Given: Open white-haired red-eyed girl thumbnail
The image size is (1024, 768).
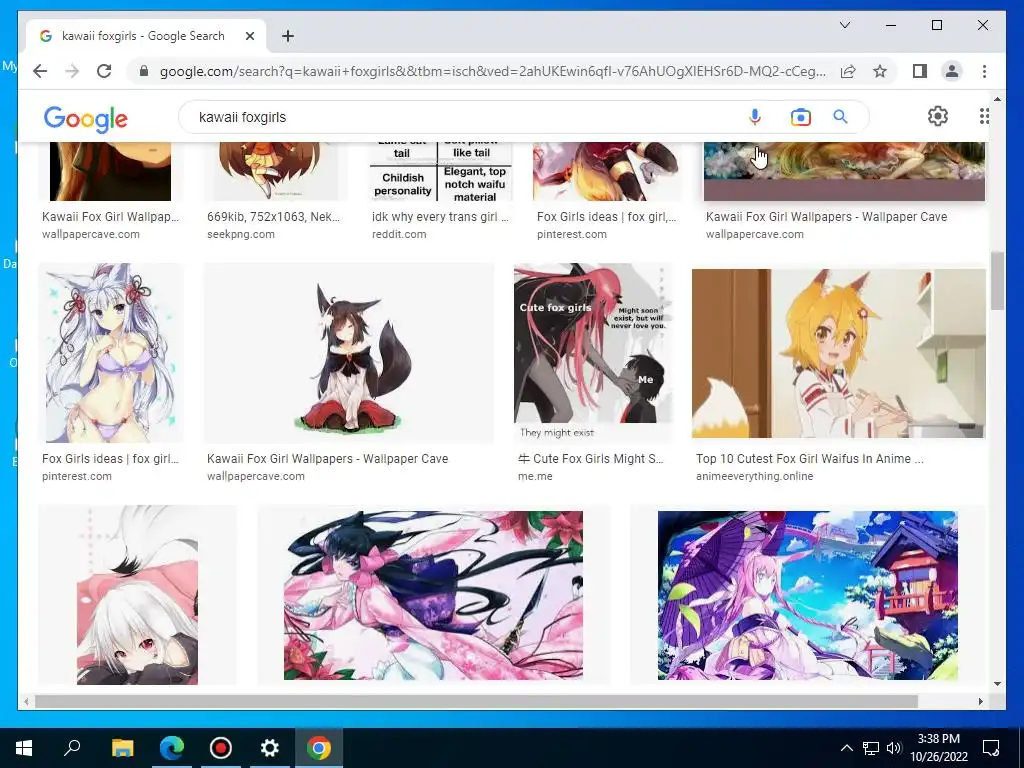Looking at the screenshot, I should pos(137,595).
